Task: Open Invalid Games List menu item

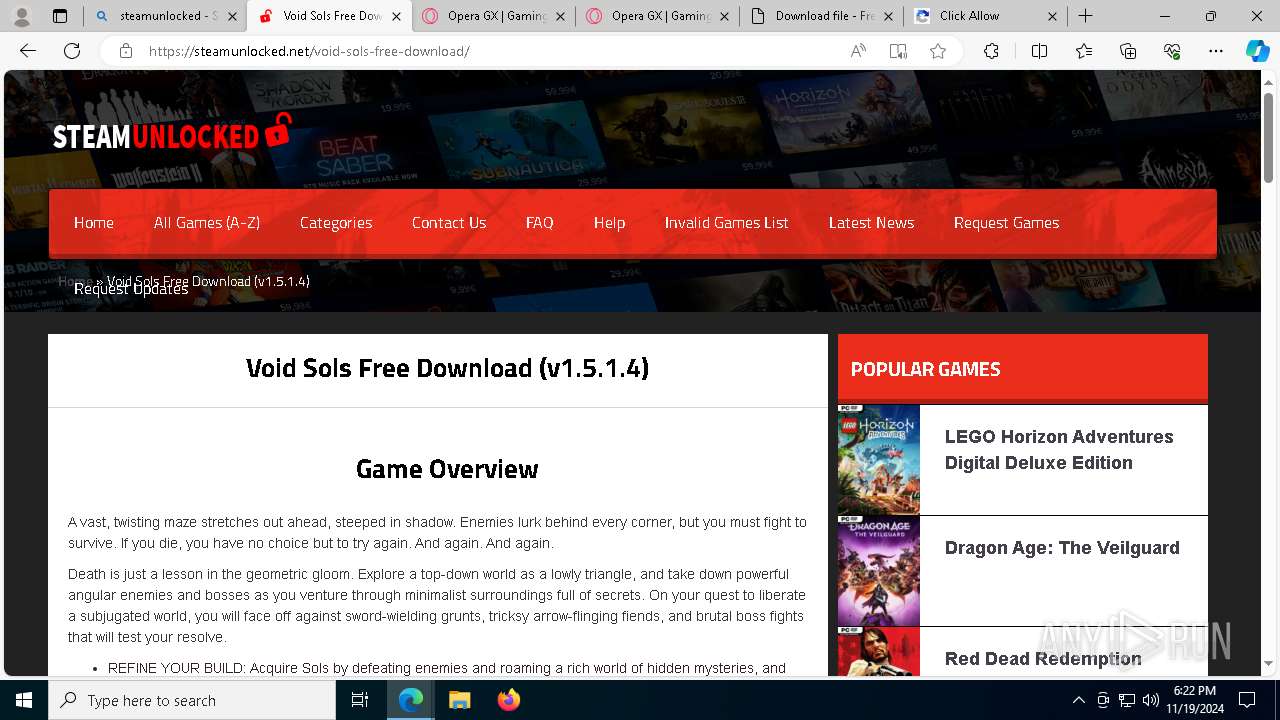Action: (x=727, y=223)
